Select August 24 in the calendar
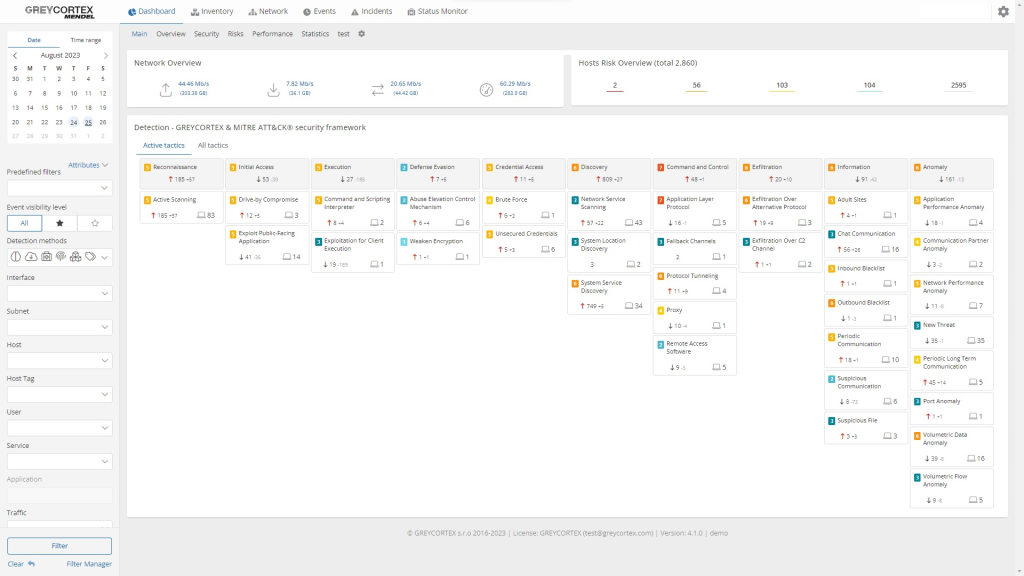1024x576 pixels. click(73, 122)
